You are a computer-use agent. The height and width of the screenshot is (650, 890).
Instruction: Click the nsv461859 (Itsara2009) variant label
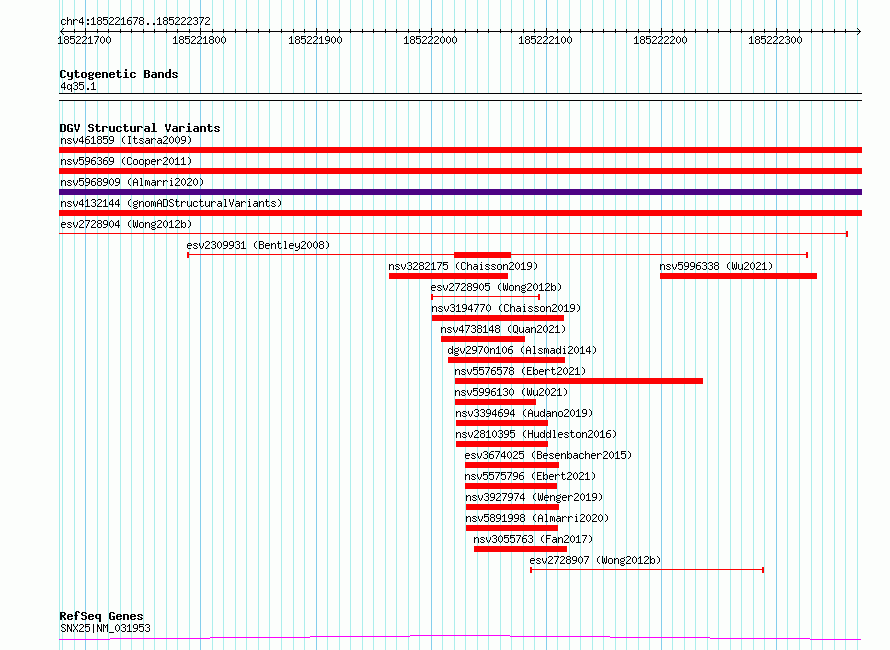pos(125,140)
